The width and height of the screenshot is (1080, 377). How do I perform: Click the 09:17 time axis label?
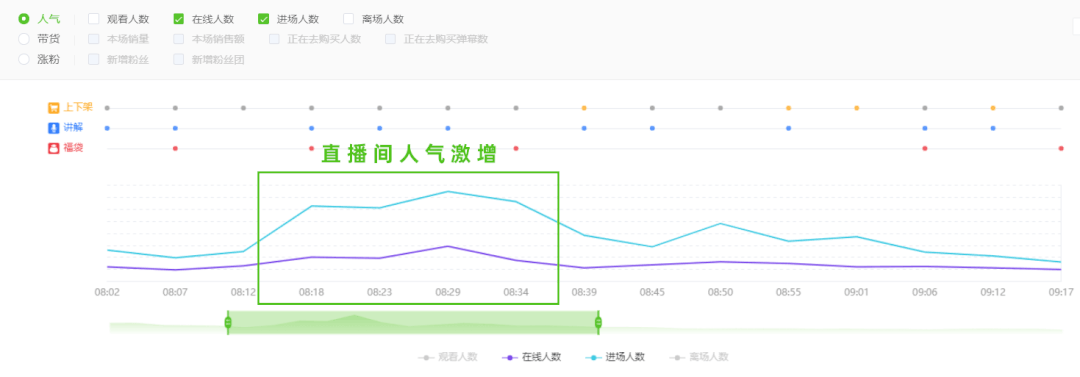click(x=1061, y=292)
